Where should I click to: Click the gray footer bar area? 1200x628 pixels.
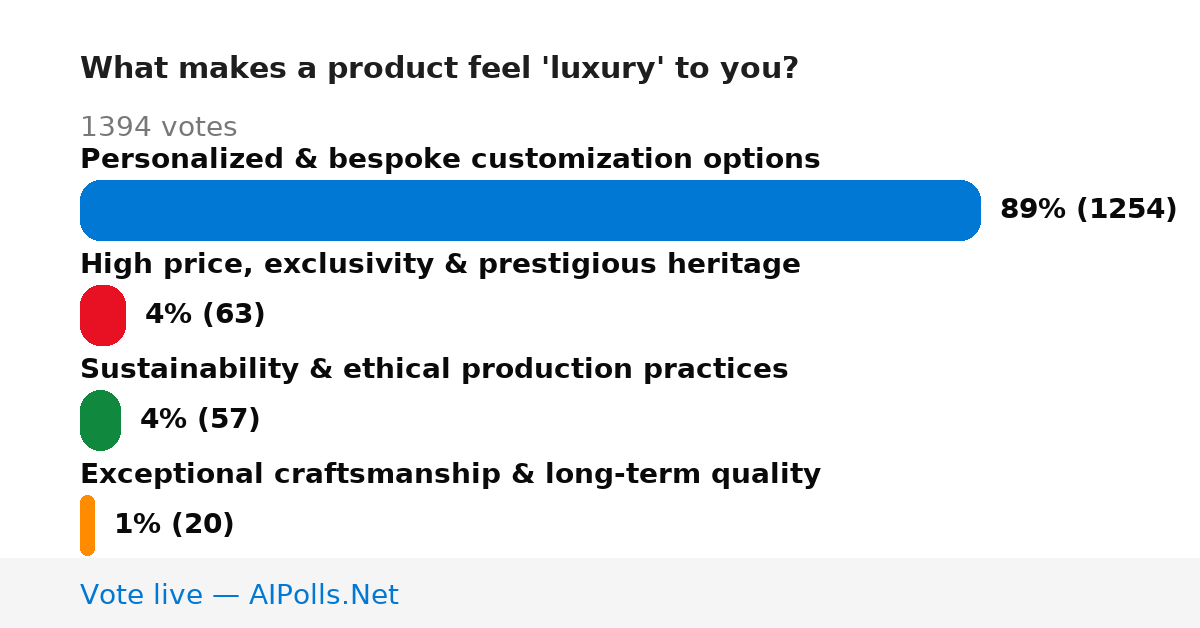pos(600,593)
